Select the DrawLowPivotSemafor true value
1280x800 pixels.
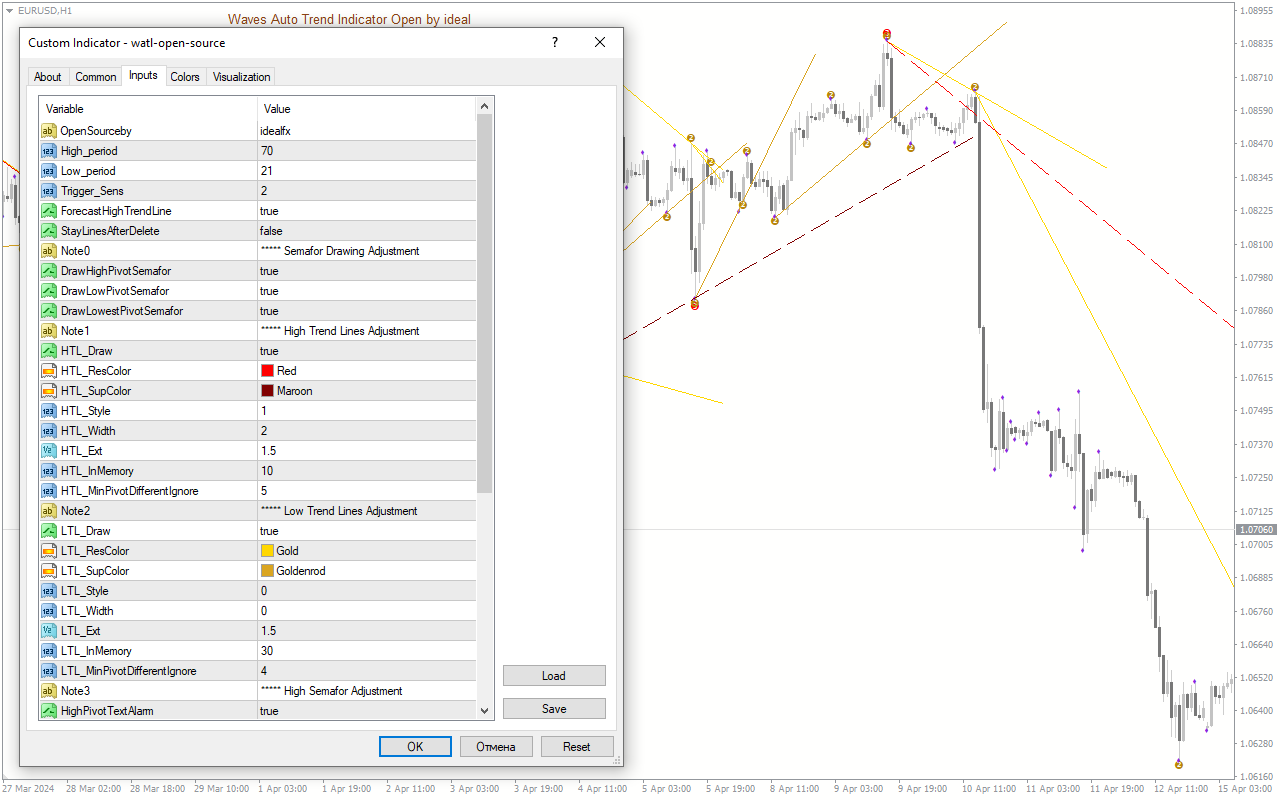tap(269, 291)
